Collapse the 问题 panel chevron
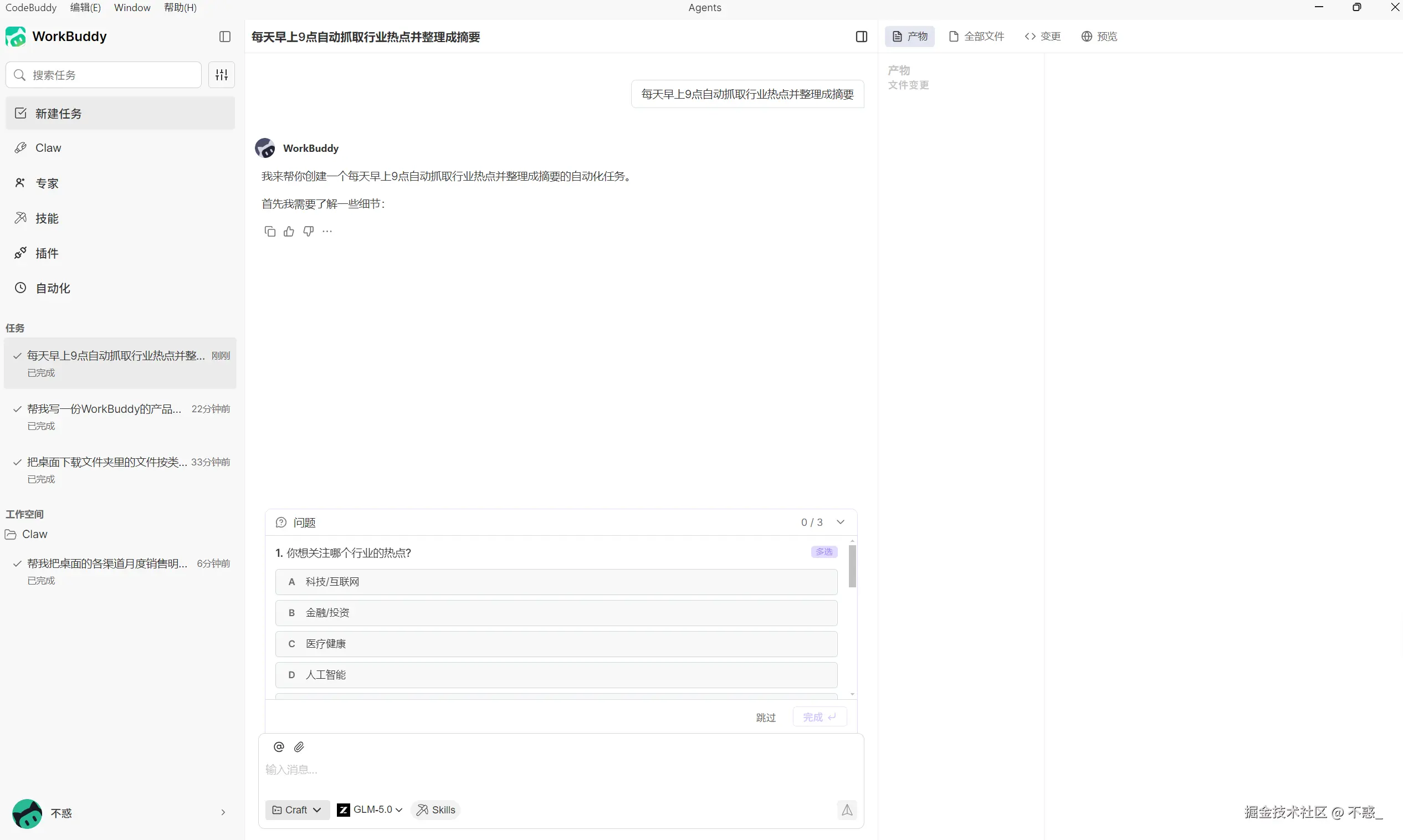 click(x=841, y=523)
